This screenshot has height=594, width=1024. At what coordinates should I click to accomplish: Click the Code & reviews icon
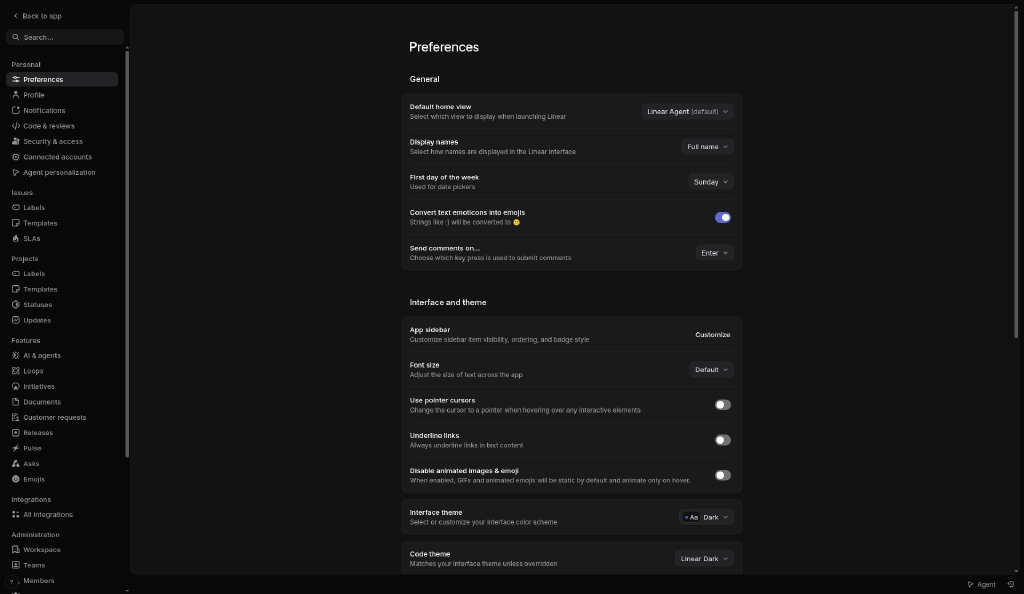tap(16, 126)
